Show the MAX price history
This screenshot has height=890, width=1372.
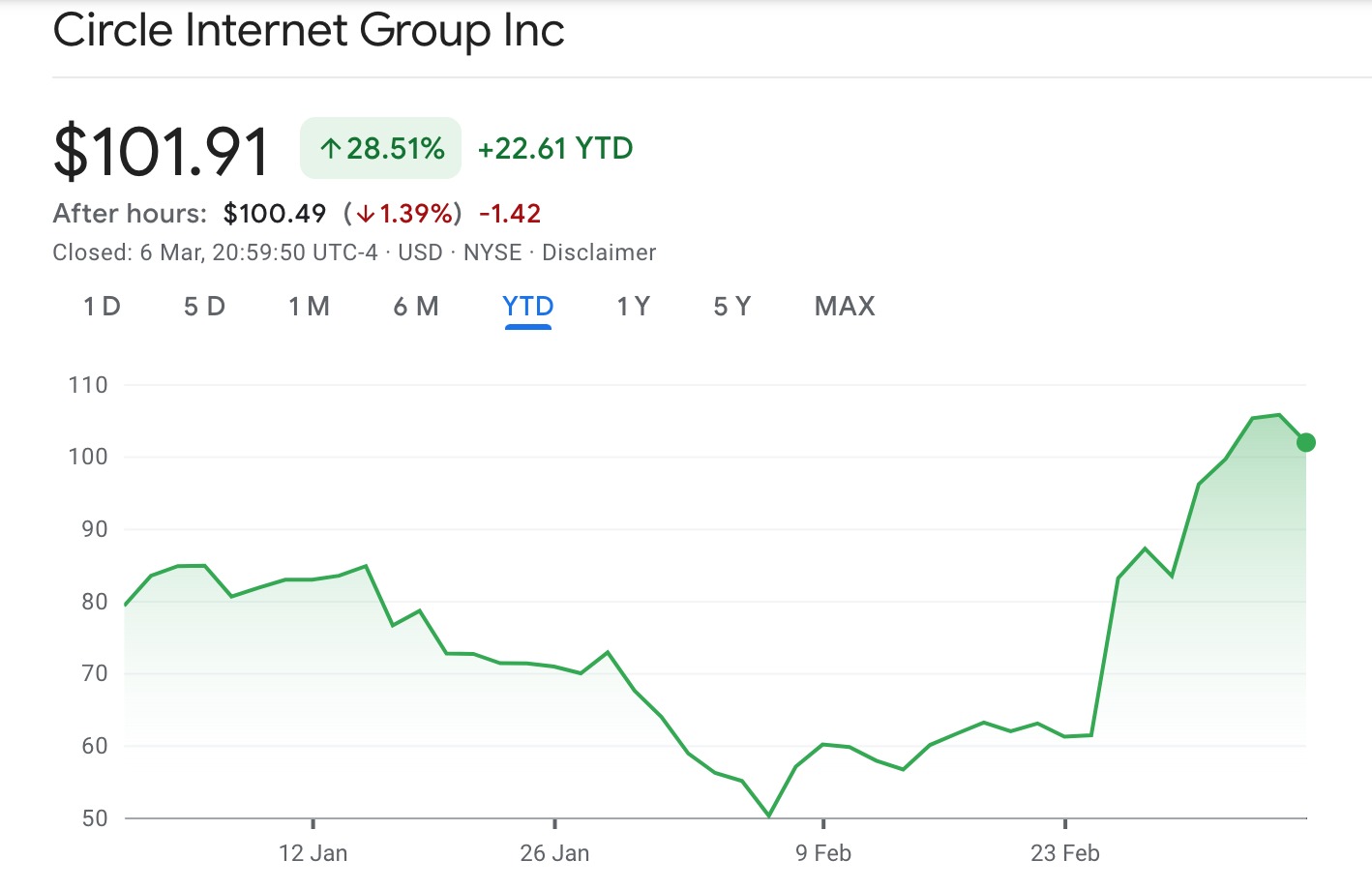(x=845, y=307)
